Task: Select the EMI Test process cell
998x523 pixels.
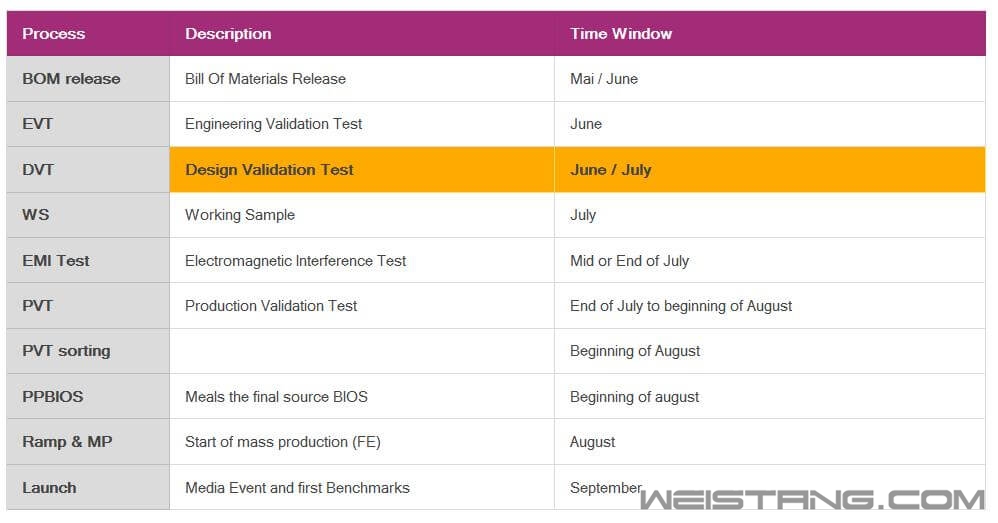Action: 56,261
